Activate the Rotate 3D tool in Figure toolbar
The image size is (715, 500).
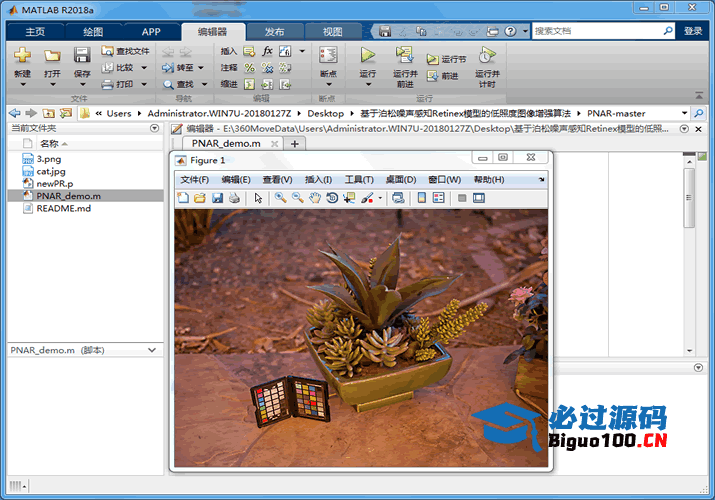[x=332, y=198]
